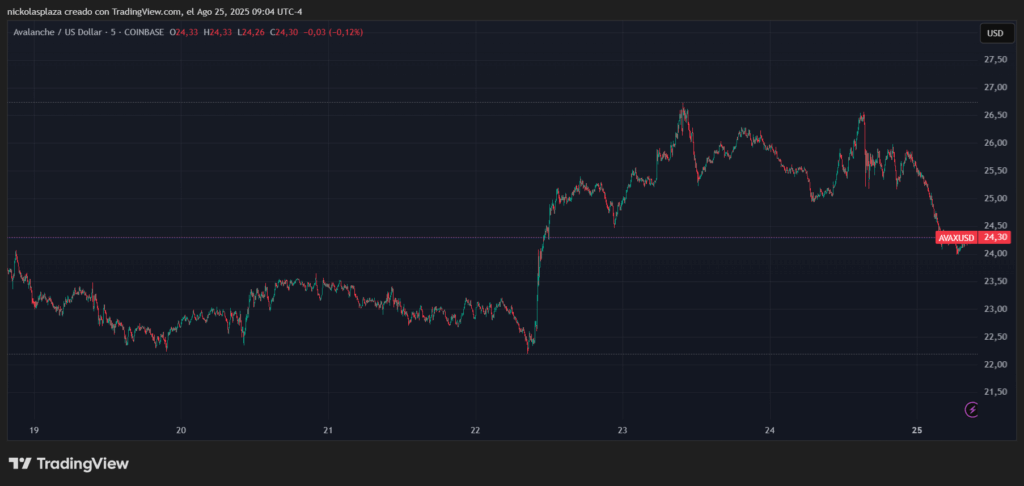Click the red AVAXUSD symbol tag

click(955, 238)
